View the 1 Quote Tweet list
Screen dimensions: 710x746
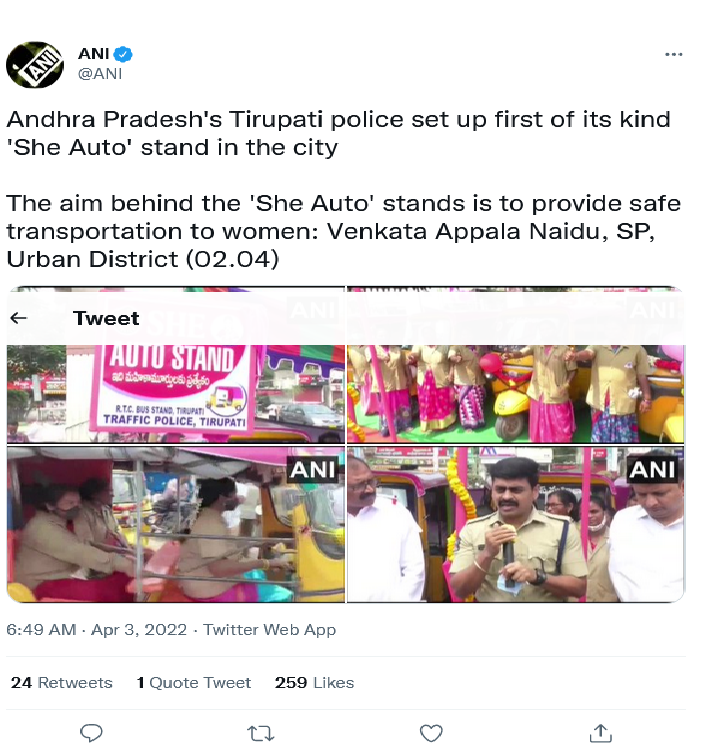194,683
